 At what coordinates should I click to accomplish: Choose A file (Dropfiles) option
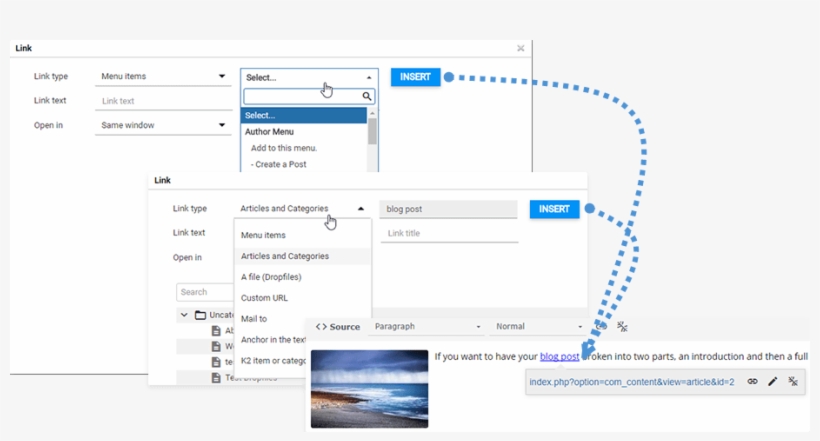pos(303,277)
